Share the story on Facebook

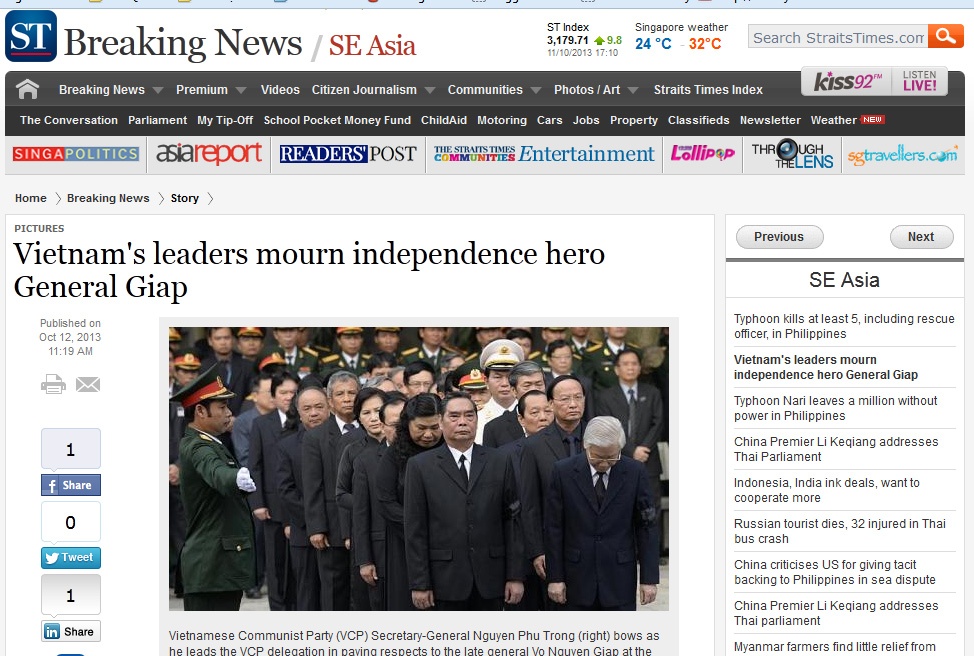pyautogui.click(x=71, y=485)
